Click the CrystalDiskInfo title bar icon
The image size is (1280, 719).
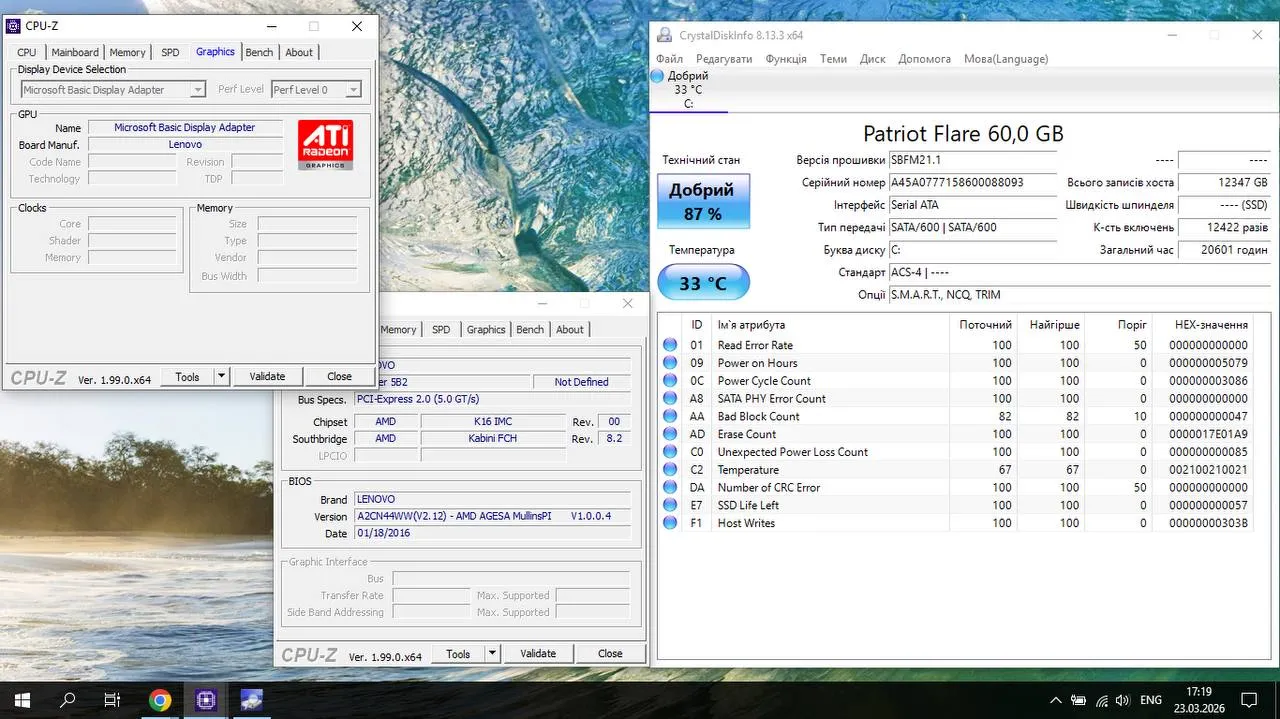click(x=664, y=35)
